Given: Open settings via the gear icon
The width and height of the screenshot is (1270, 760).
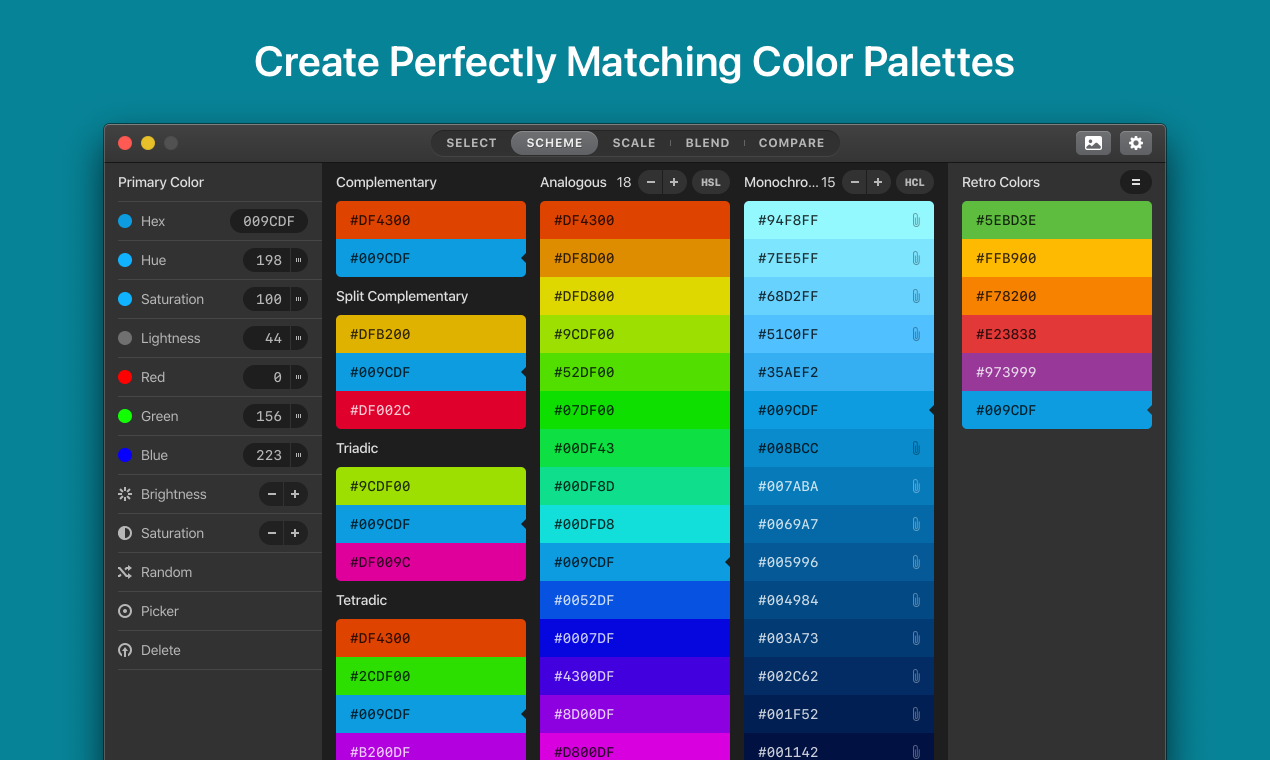Looking at the screenshot, I should coord(1136,143).
